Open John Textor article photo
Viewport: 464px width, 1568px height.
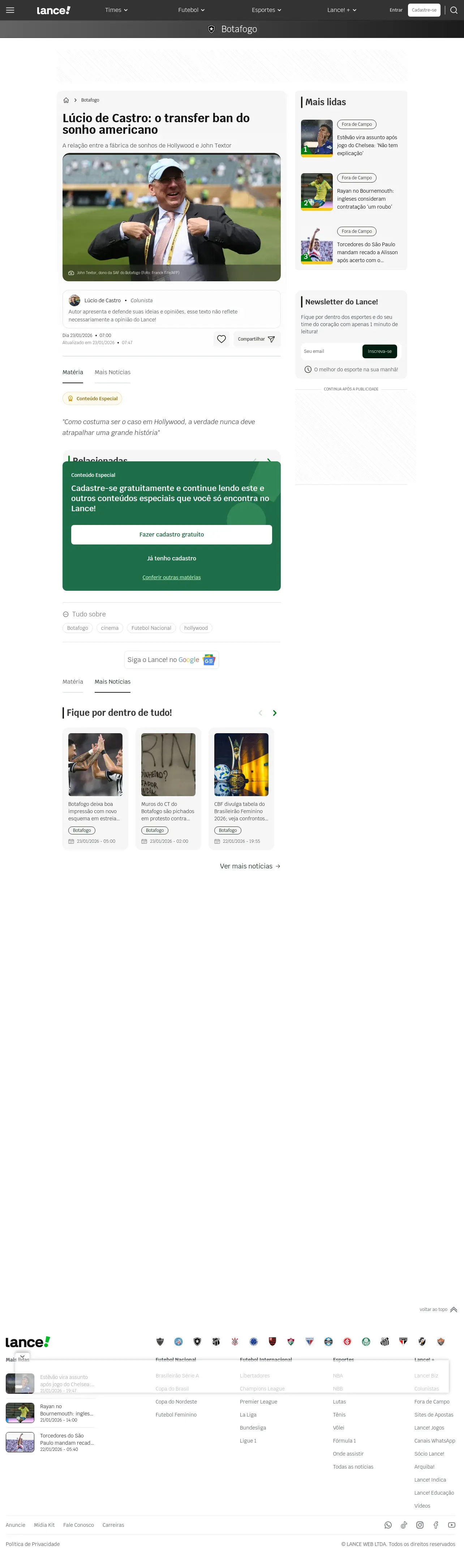(172, 217)
